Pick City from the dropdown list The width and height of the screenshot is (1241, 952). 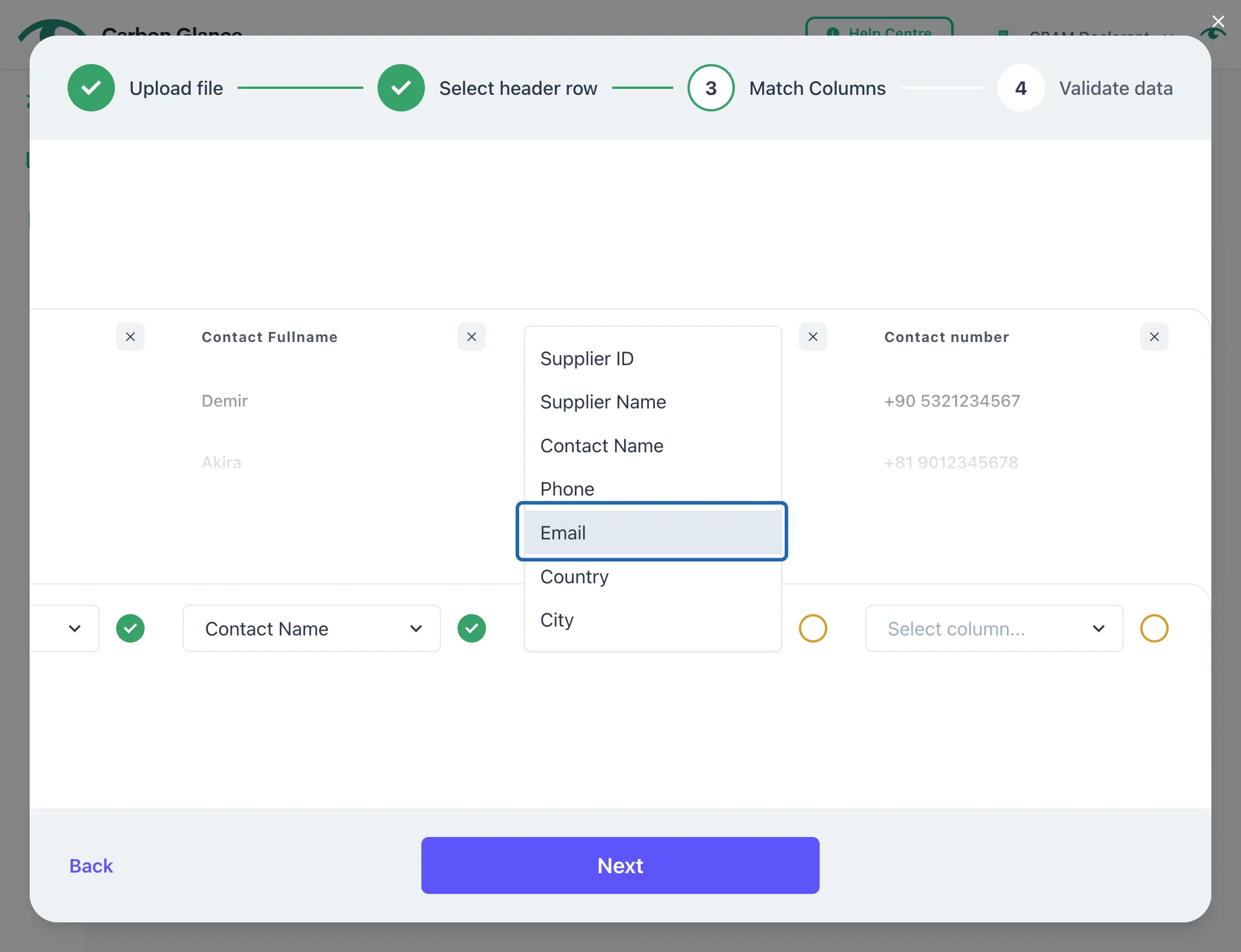point(653,619)
